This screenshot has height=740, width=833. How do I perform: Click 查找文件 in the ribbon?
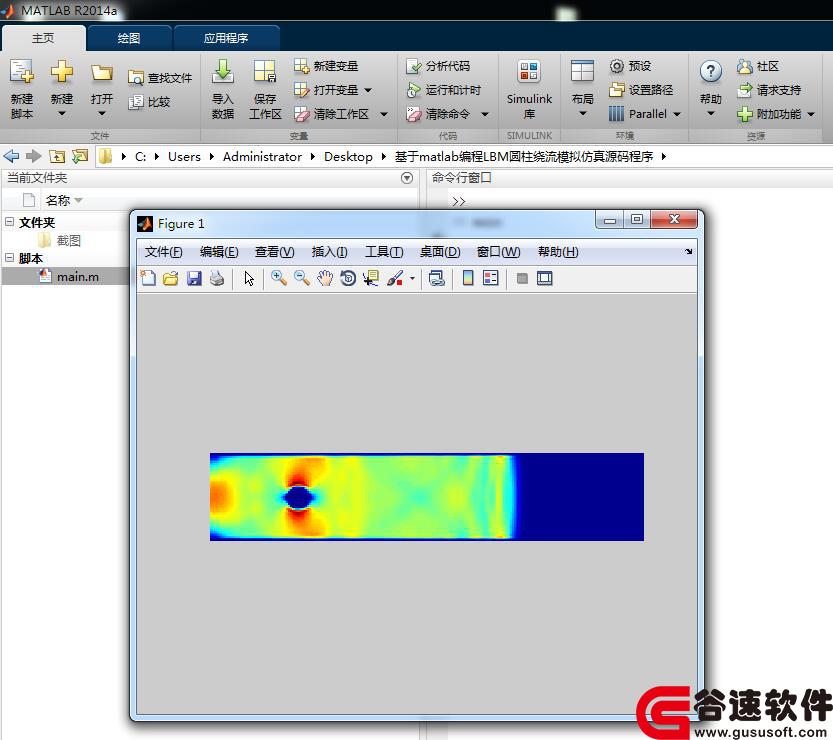[160, 78]
